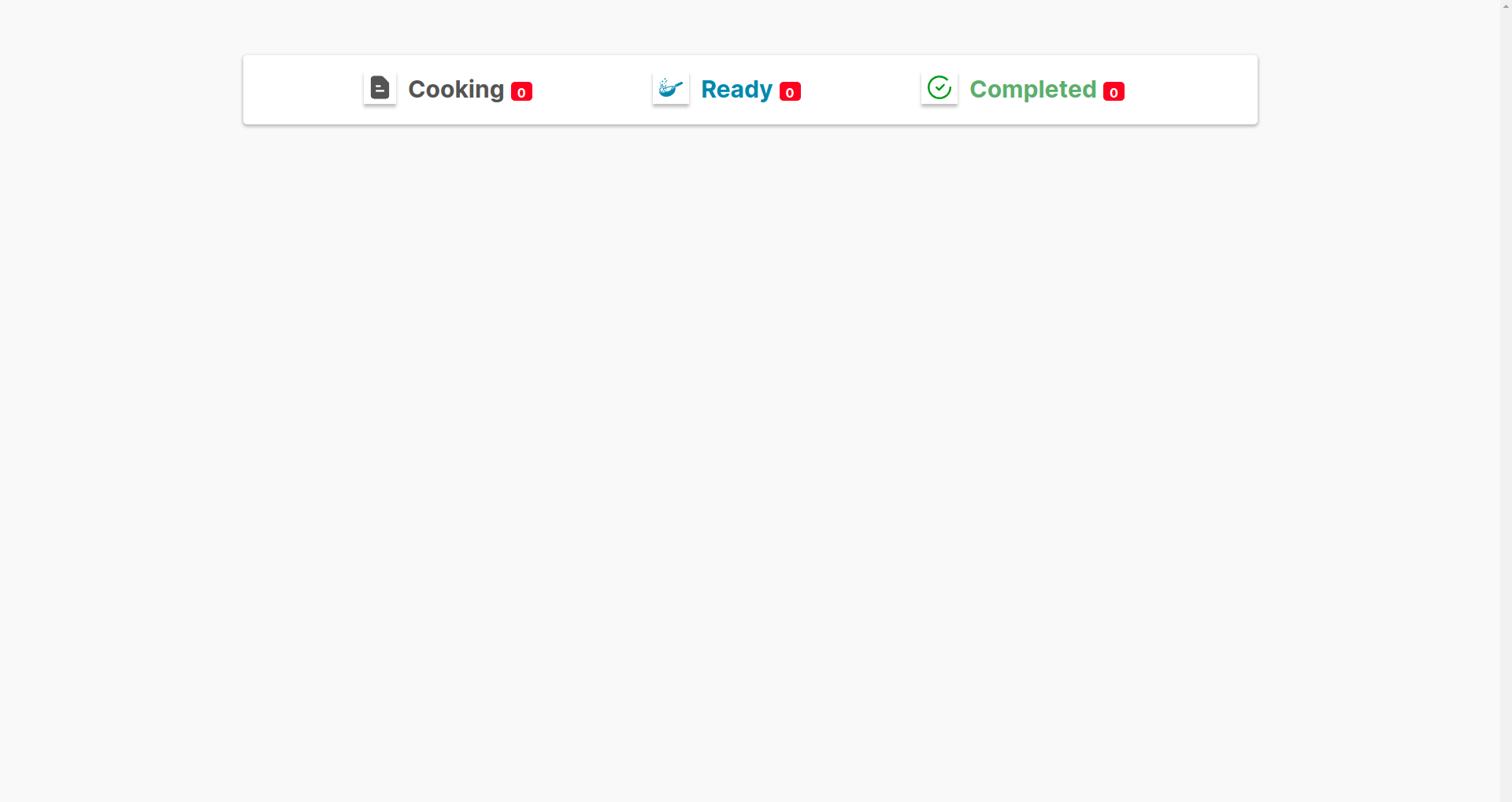
Task: Switch to the Ready orders tab
Action: pos(727,89)
